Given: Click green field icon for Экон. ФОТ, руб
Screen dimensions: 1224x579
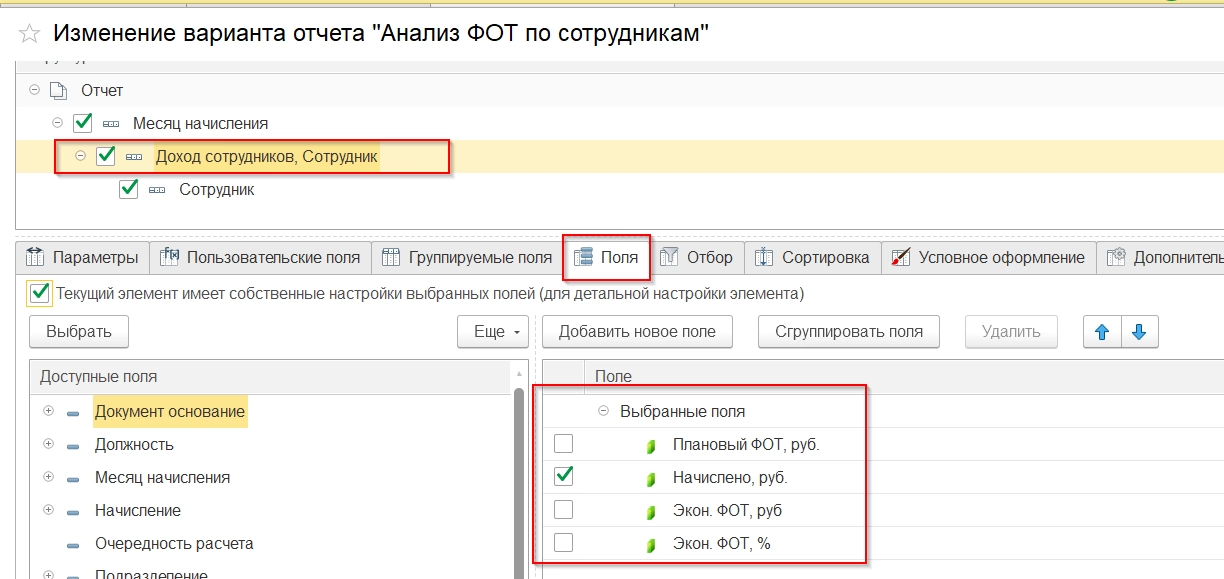Looking at the screenshot, I should (652, 511).
